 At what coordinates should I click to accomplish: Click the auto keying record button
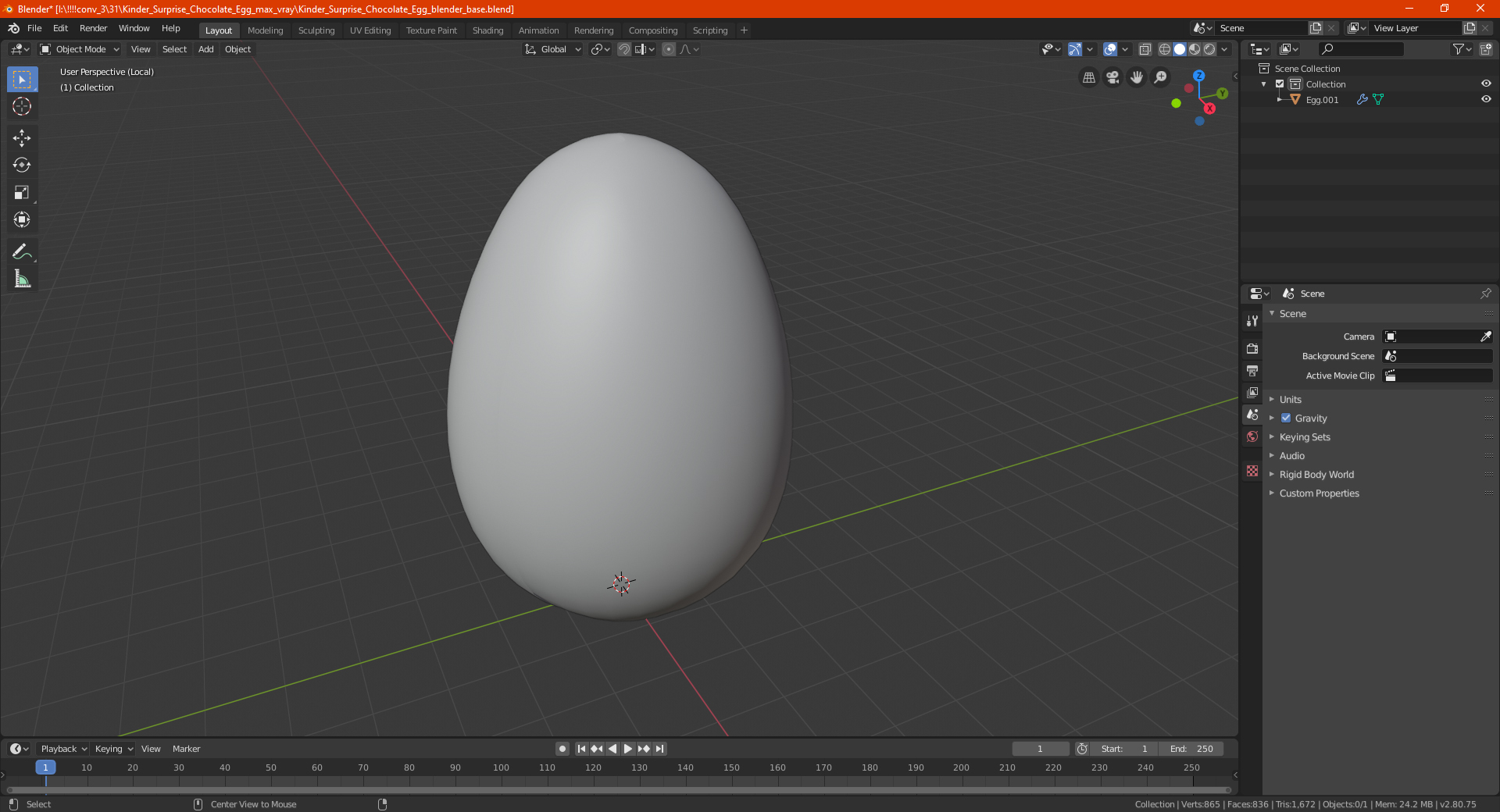point(562,749)
